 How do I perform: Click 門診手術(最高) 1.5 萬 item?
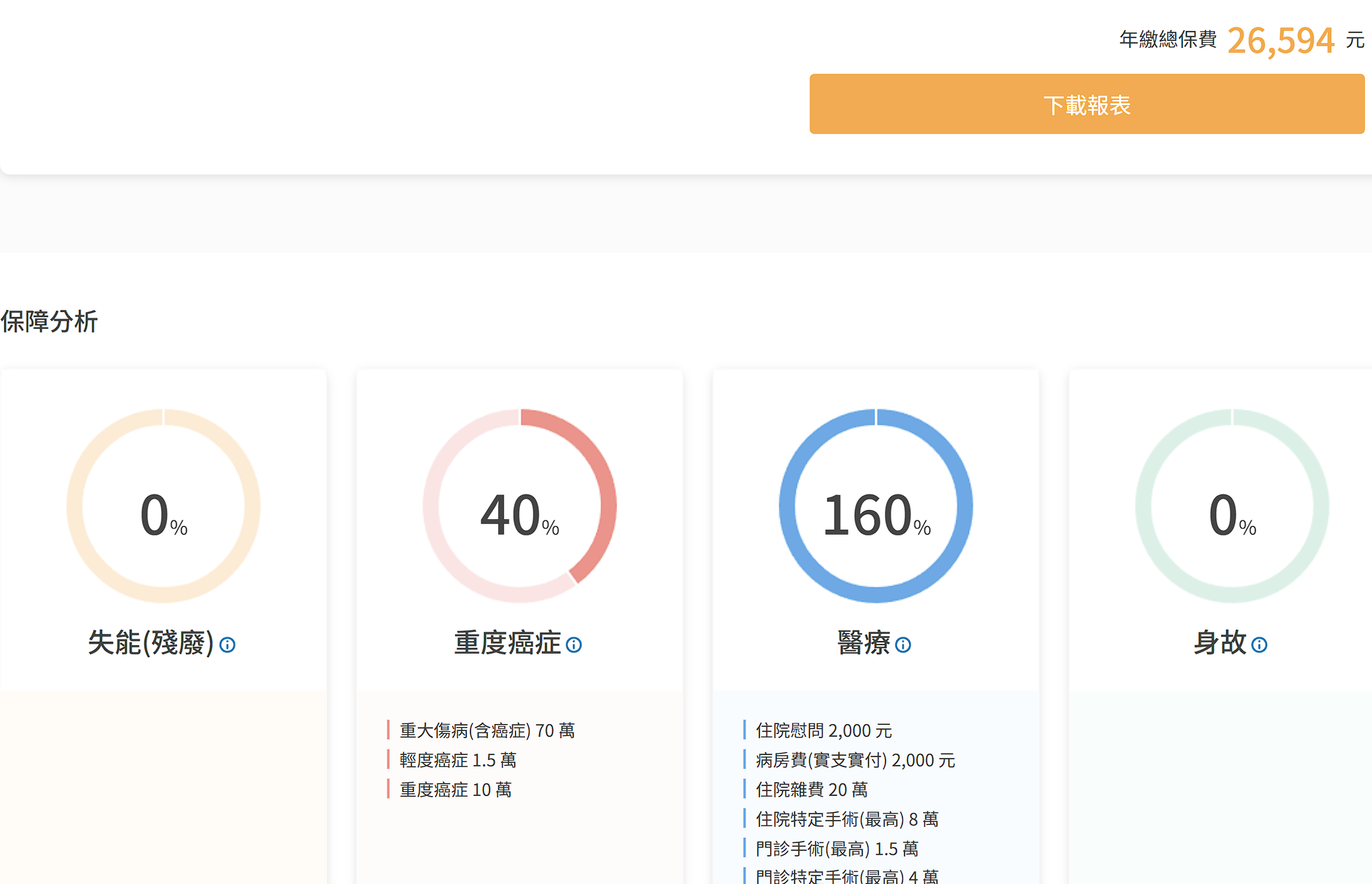click(x=836, y=849)
